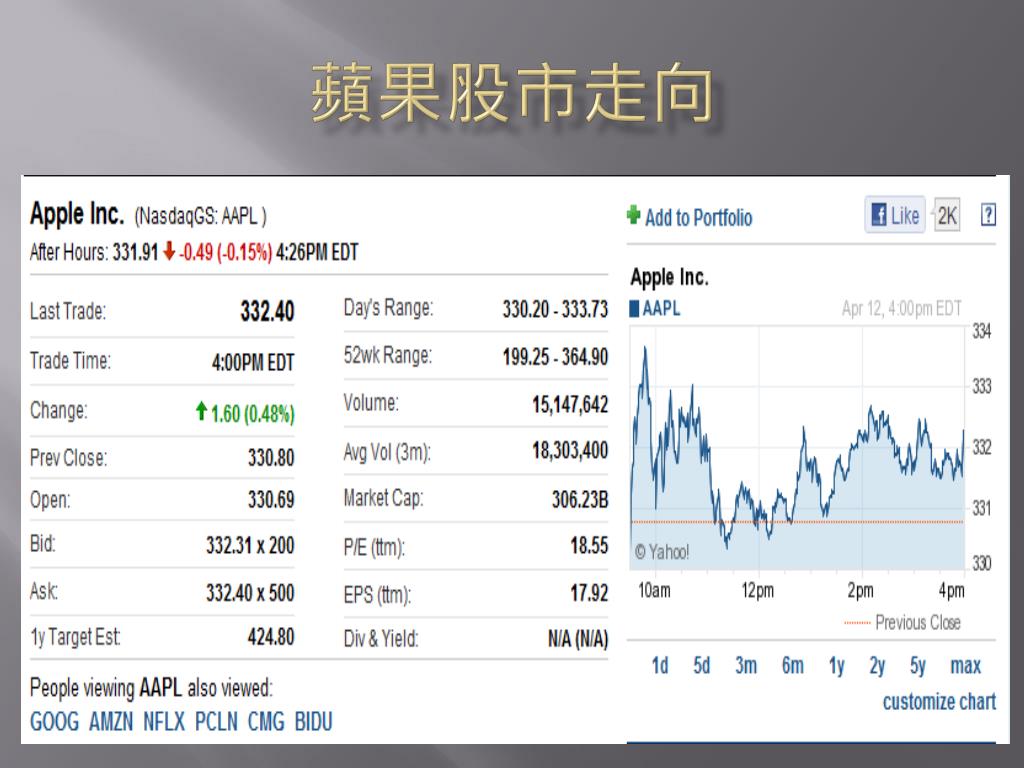Click the EPS value 17.92
The height and width of the screenshot is (768, 1024).
[589, 593]
